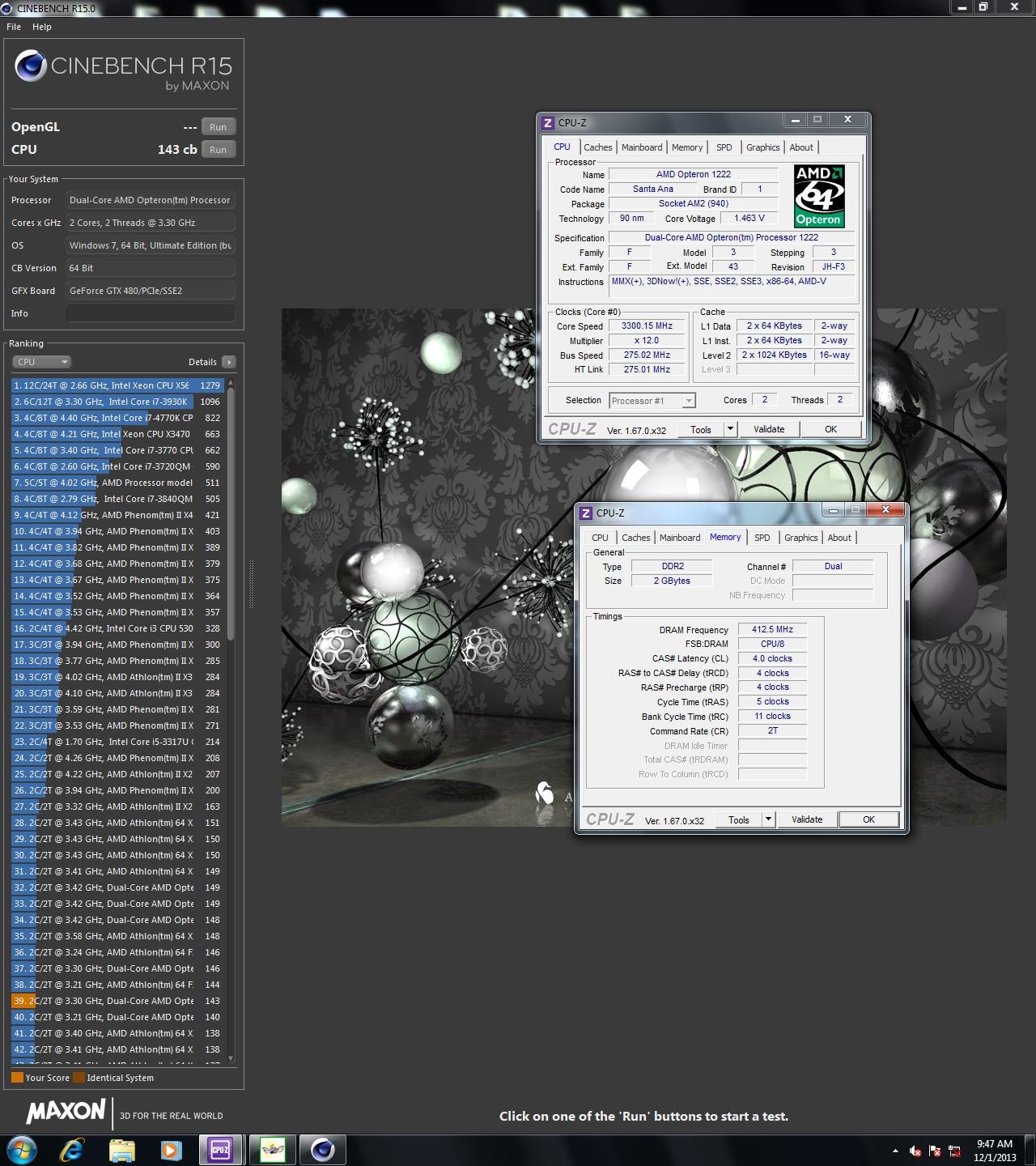The height and width of the screenshot is (1166, 1036).
Task: Switch to SPD tab in top CPU-Z window
Action: (724, 147)
